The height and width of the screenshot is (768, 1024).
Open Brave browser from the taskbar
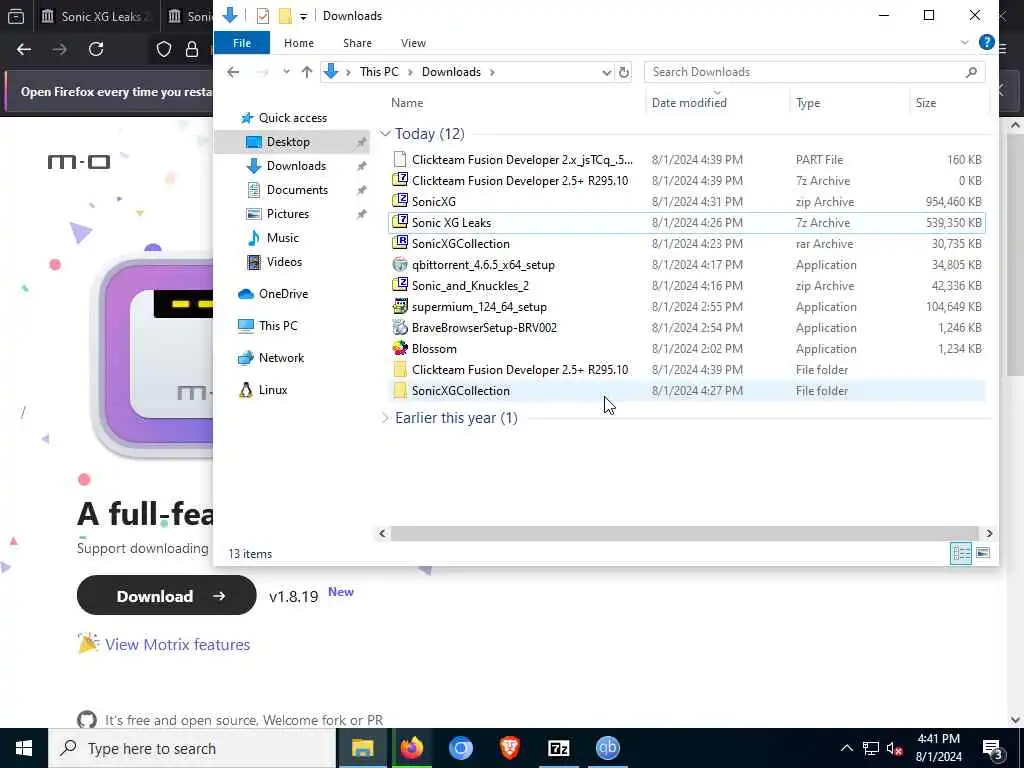(509, 748)
